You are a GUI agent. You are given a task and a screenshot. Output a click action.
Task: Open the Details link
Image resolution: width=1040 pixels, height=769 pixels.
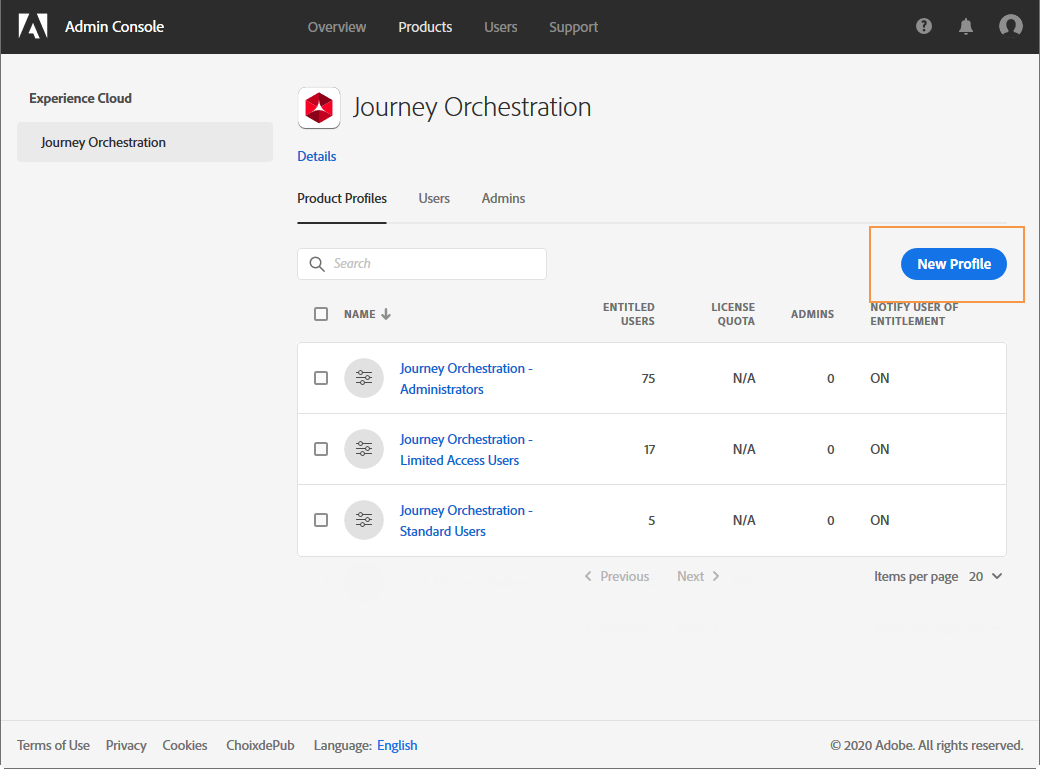(x=316, y=157)
